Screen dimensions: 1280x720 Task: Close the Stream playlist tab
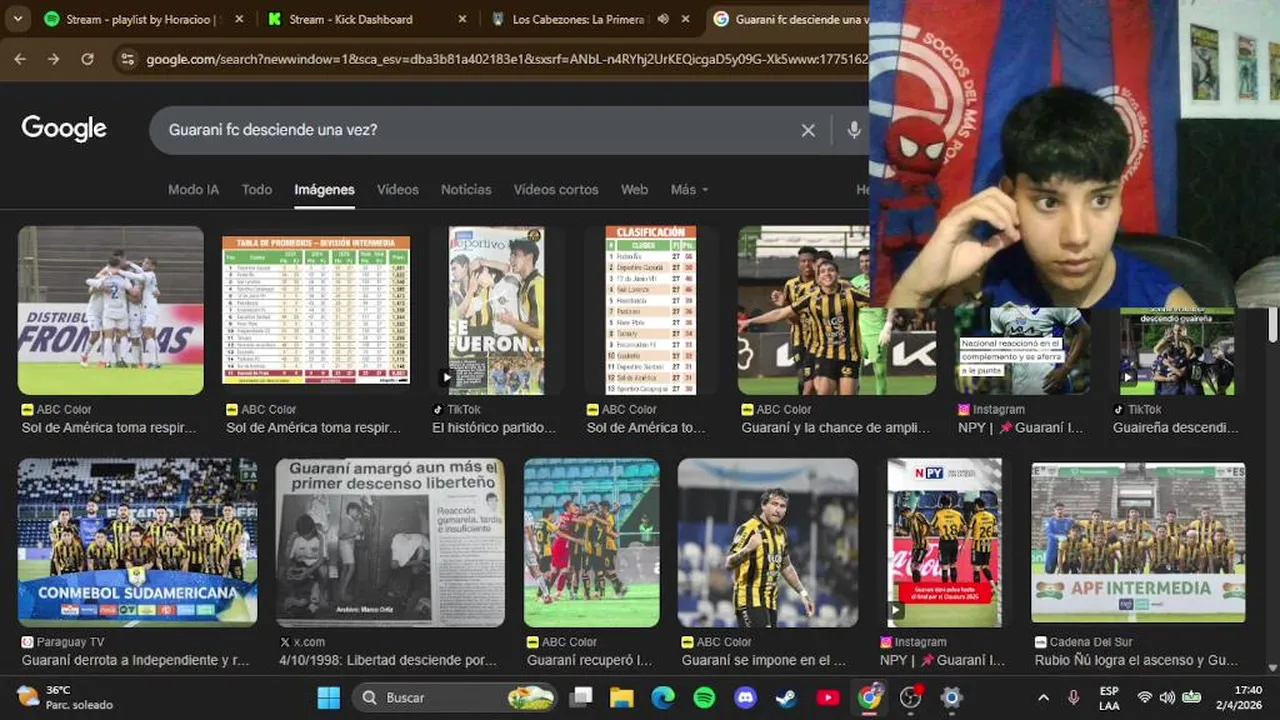pos(239,19)
